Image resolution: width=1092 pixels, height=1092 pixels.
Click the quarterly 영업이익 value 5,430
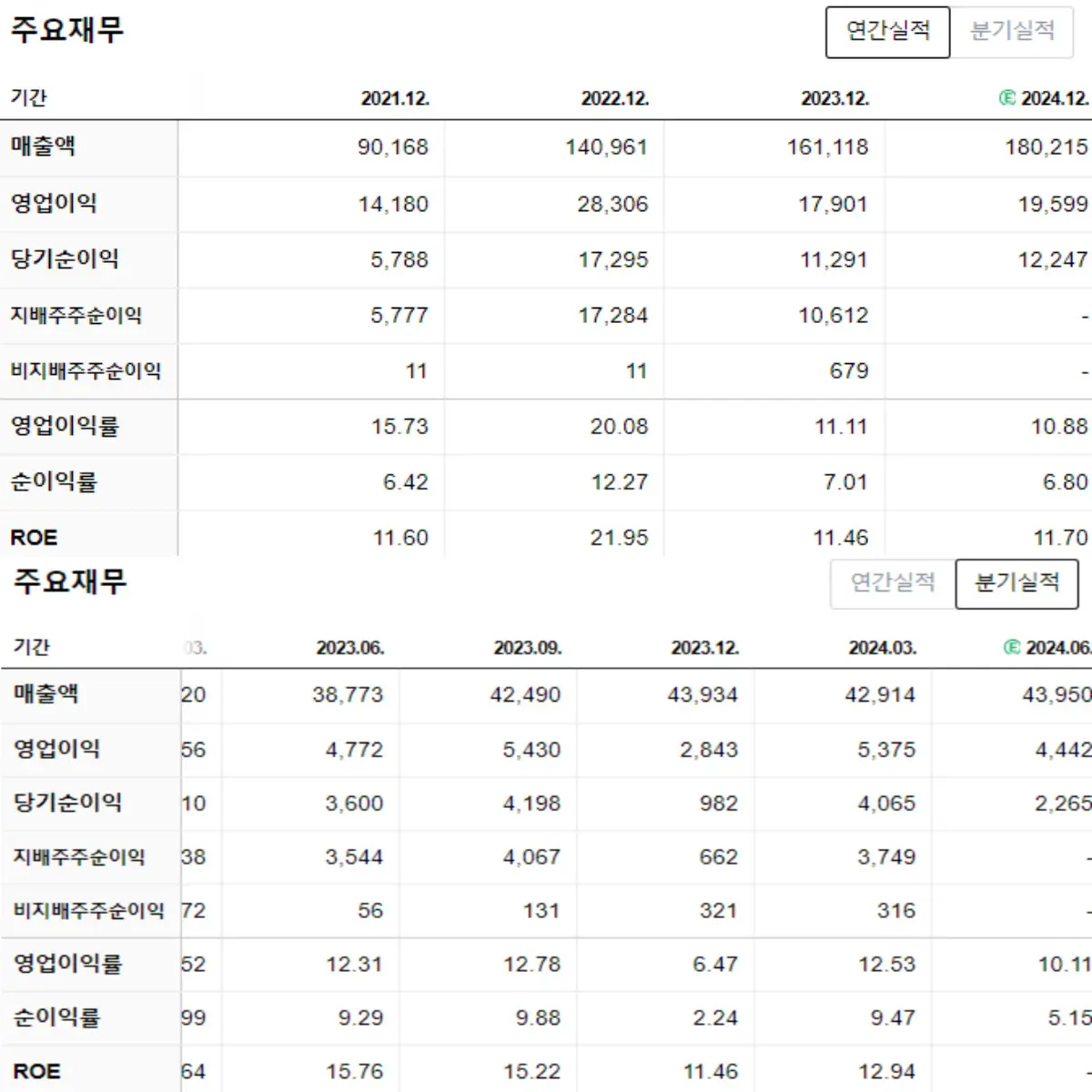[x=531, y=750]
